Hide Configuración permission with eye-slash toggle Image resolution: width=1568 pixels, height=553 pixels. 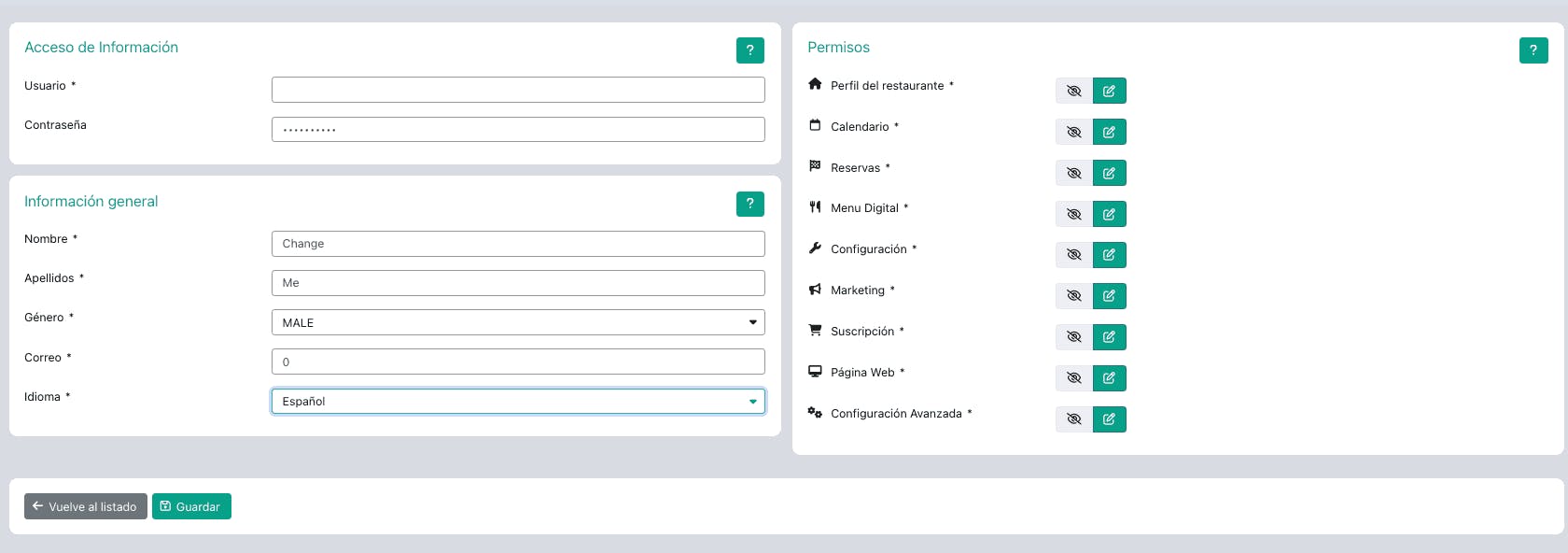[x=1073, y=255]
